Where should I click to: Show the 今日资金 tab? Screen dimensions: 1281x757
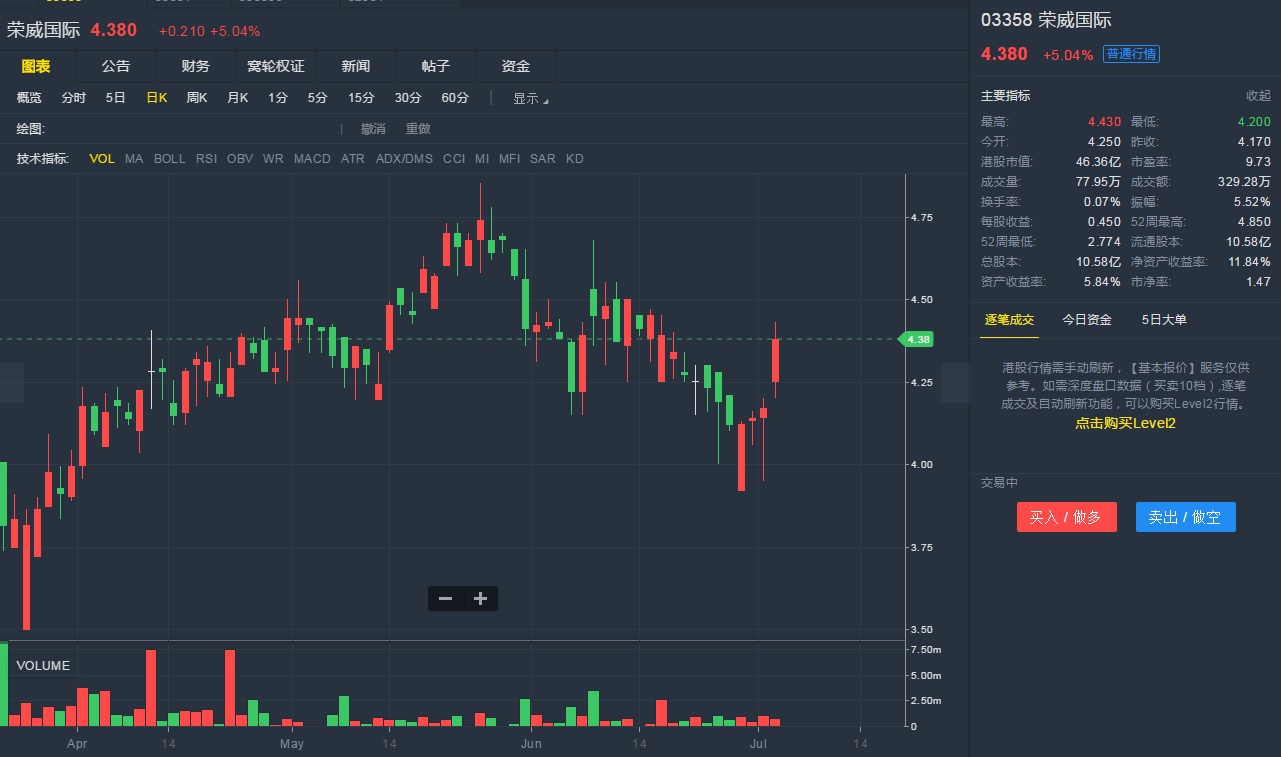coord(1087,320)
